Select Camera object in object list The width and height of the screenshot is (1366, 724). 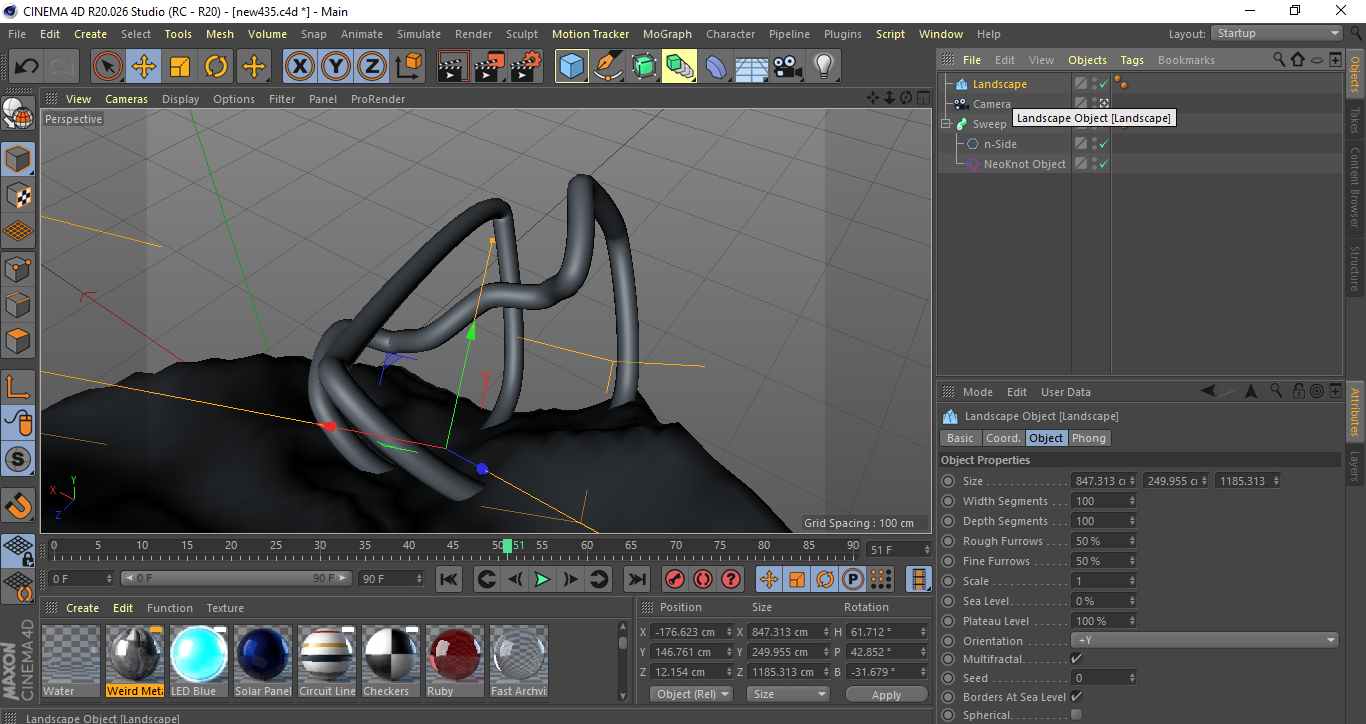[992, 104]
